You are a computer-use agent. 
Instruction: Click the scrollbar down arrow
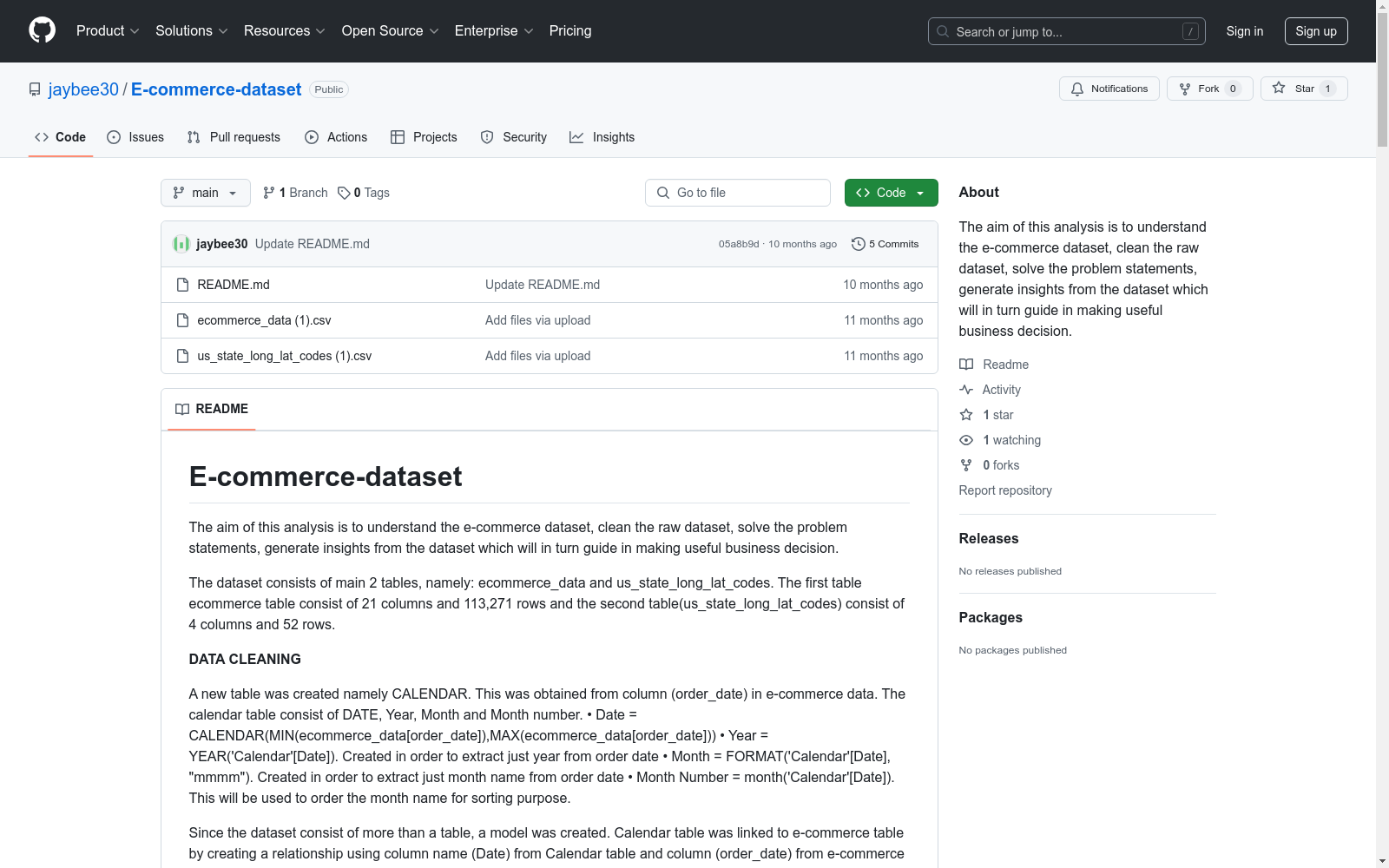[x=1382, y=861]
